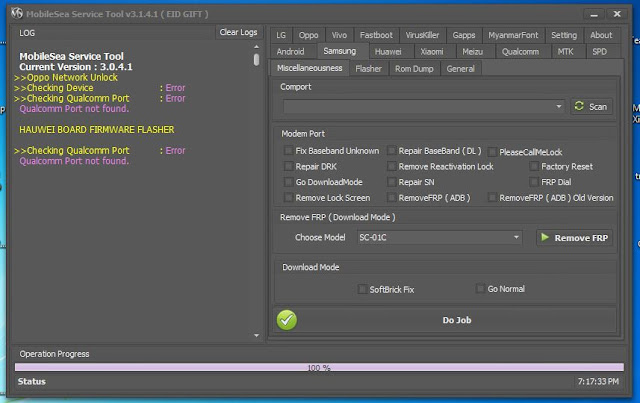Tick the SoftBrick Fix checkbox
The height and width of the screenshot is (403, 640).
362,289
